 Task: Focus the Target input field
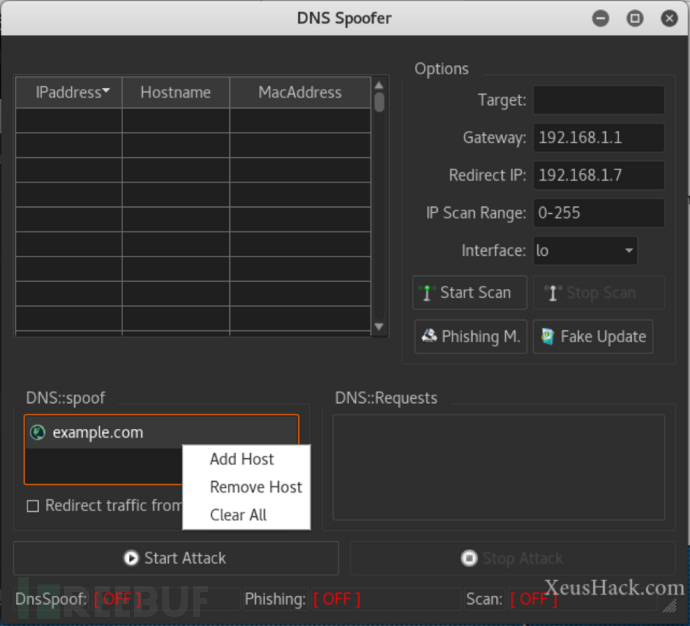[x=598, y=100]
